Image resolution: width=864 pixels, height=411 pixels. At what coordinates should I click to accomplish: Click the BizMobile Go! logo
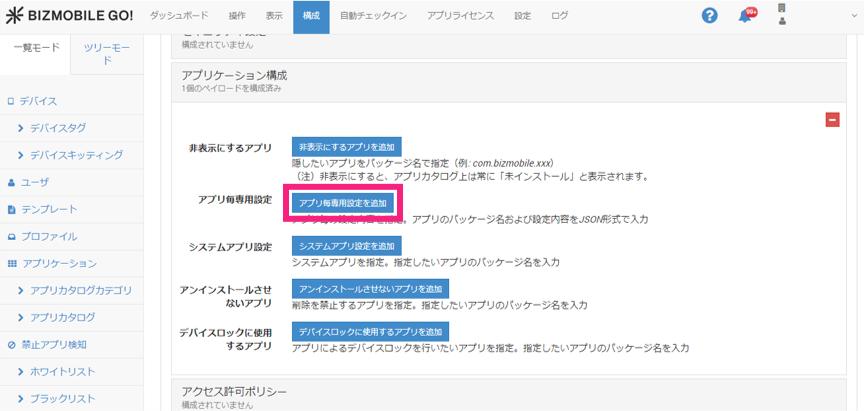point(69,16)
